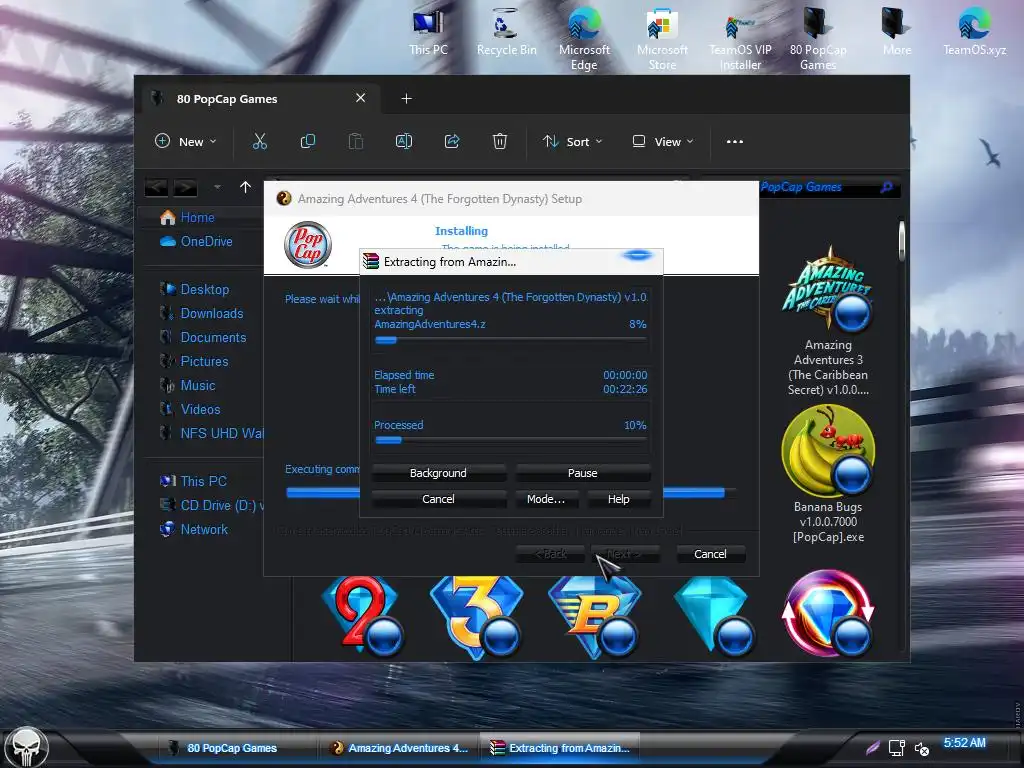Click the muted volume tray icon
Image resolution: width=1024 pixels, height=768 pixels.
click(921, 748)
